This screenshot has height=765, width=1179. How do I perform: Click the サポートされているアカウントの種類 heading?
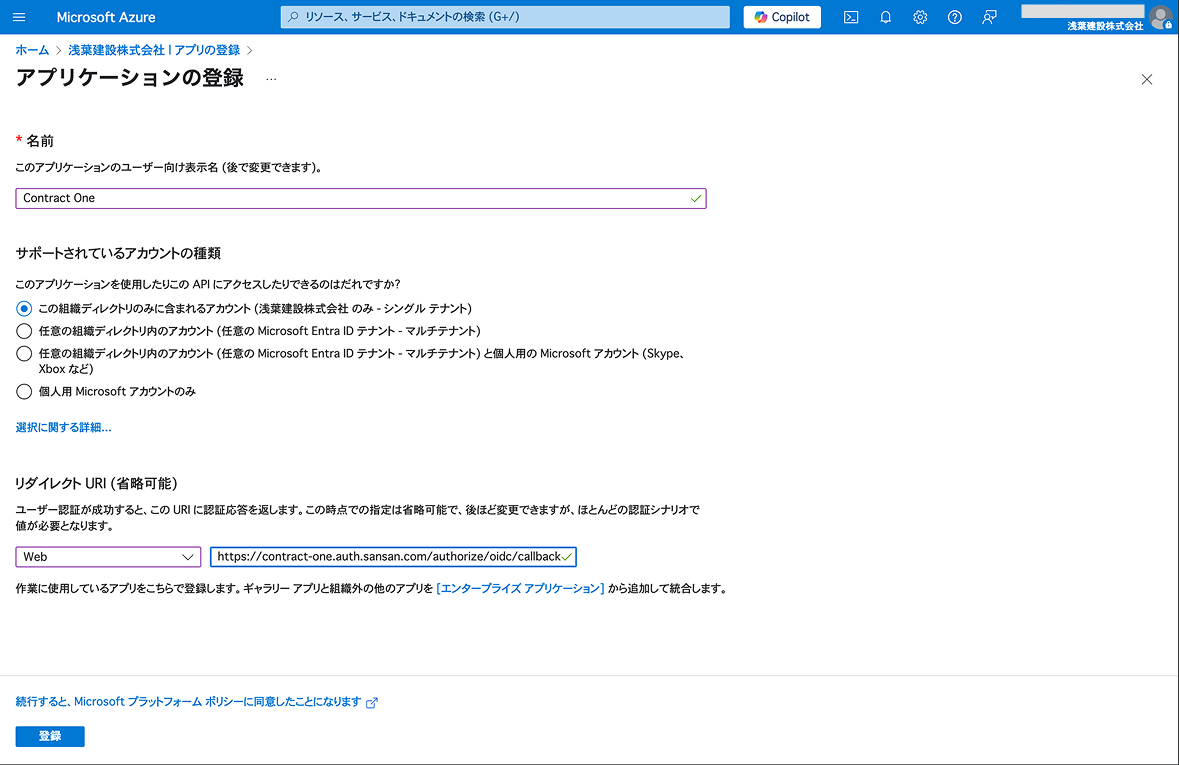(118, 253)
